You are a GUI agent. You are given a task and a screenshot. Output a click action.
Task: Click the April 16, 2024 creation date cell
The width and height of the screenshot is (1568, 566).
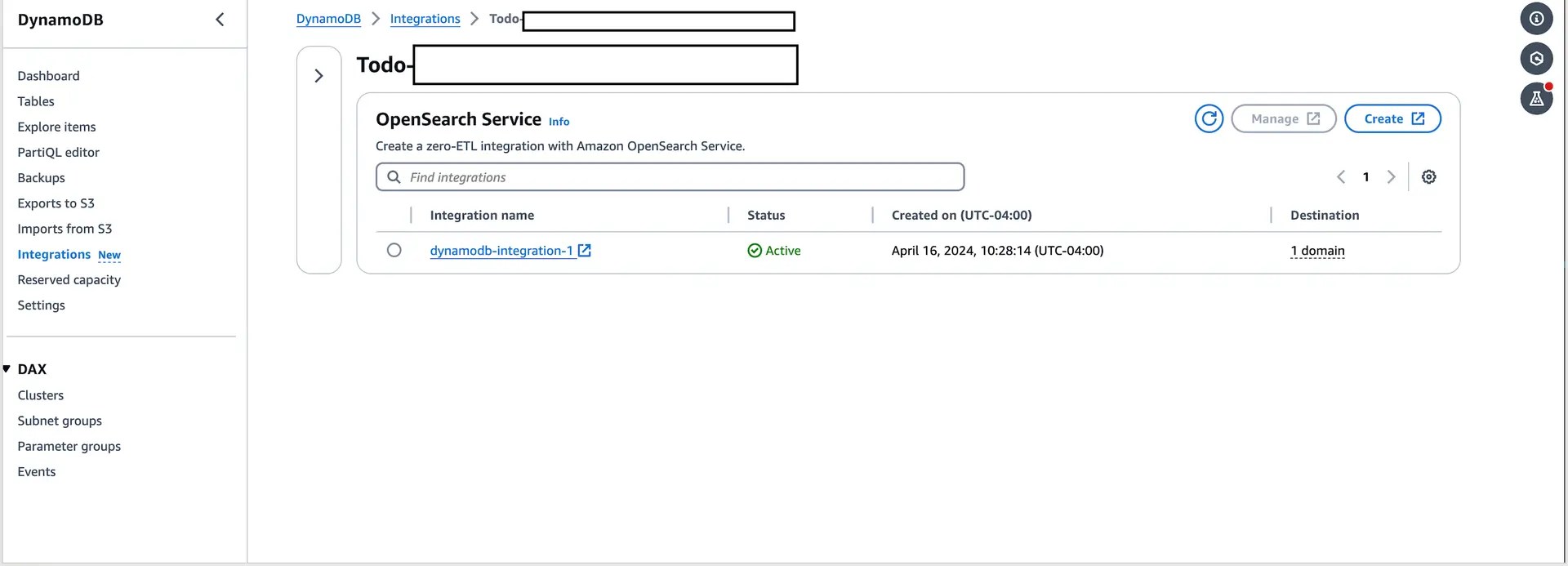pos(997,251)
